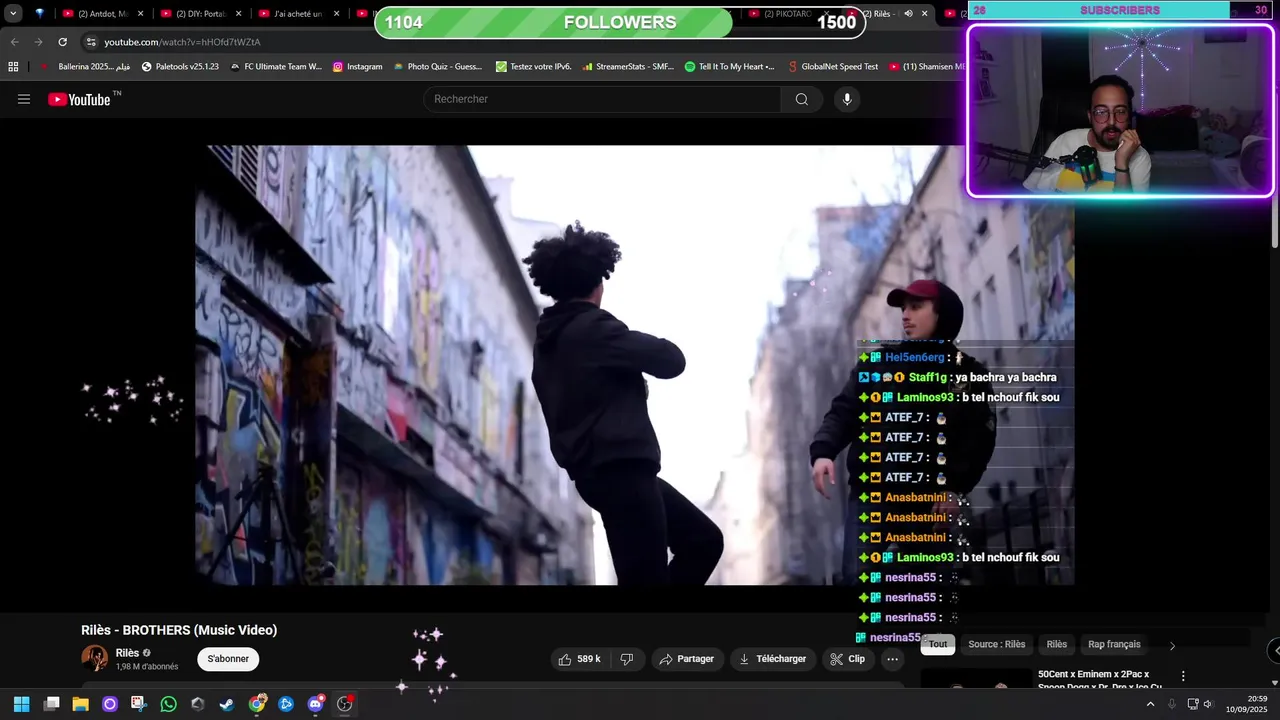Go forward in browser history
This screenshot has height=720, width=1280.
coord(38,42)
